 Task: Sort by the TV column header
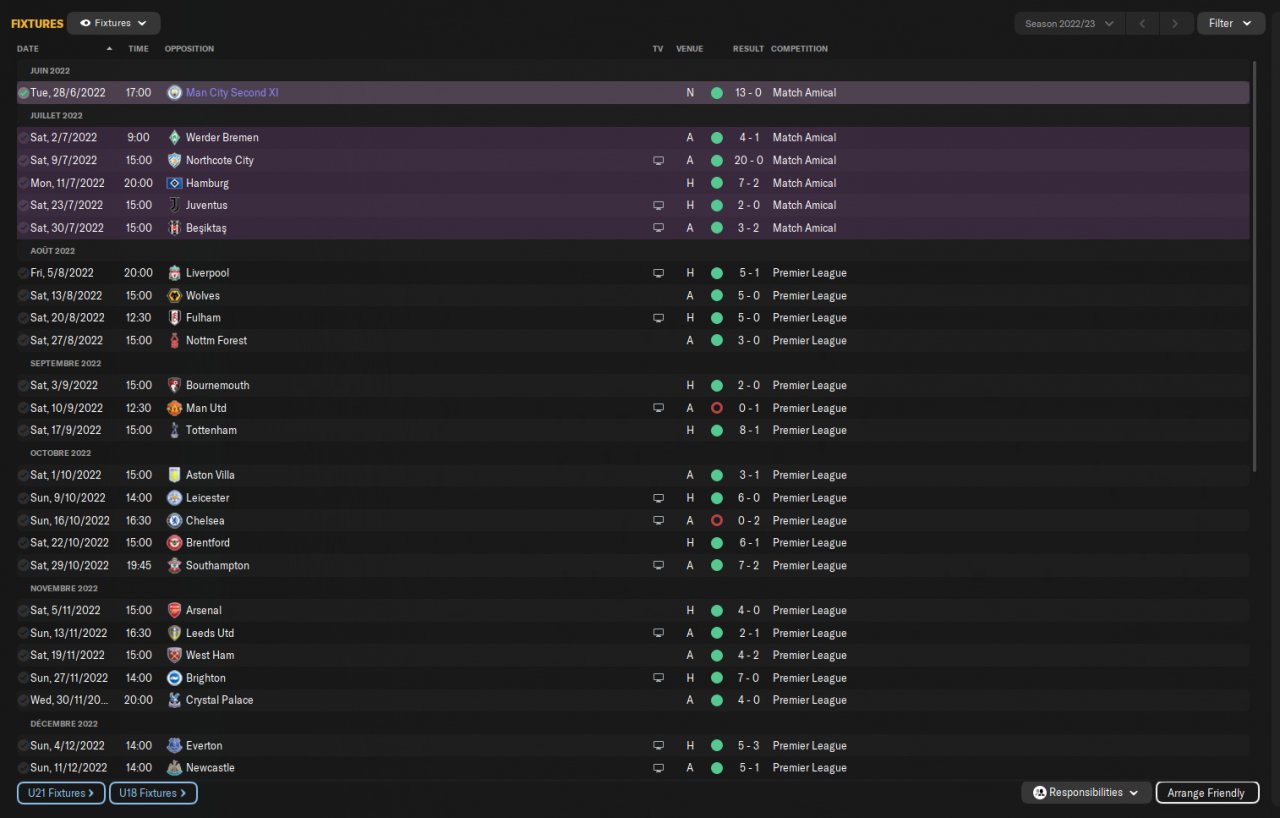click(657, 49)
